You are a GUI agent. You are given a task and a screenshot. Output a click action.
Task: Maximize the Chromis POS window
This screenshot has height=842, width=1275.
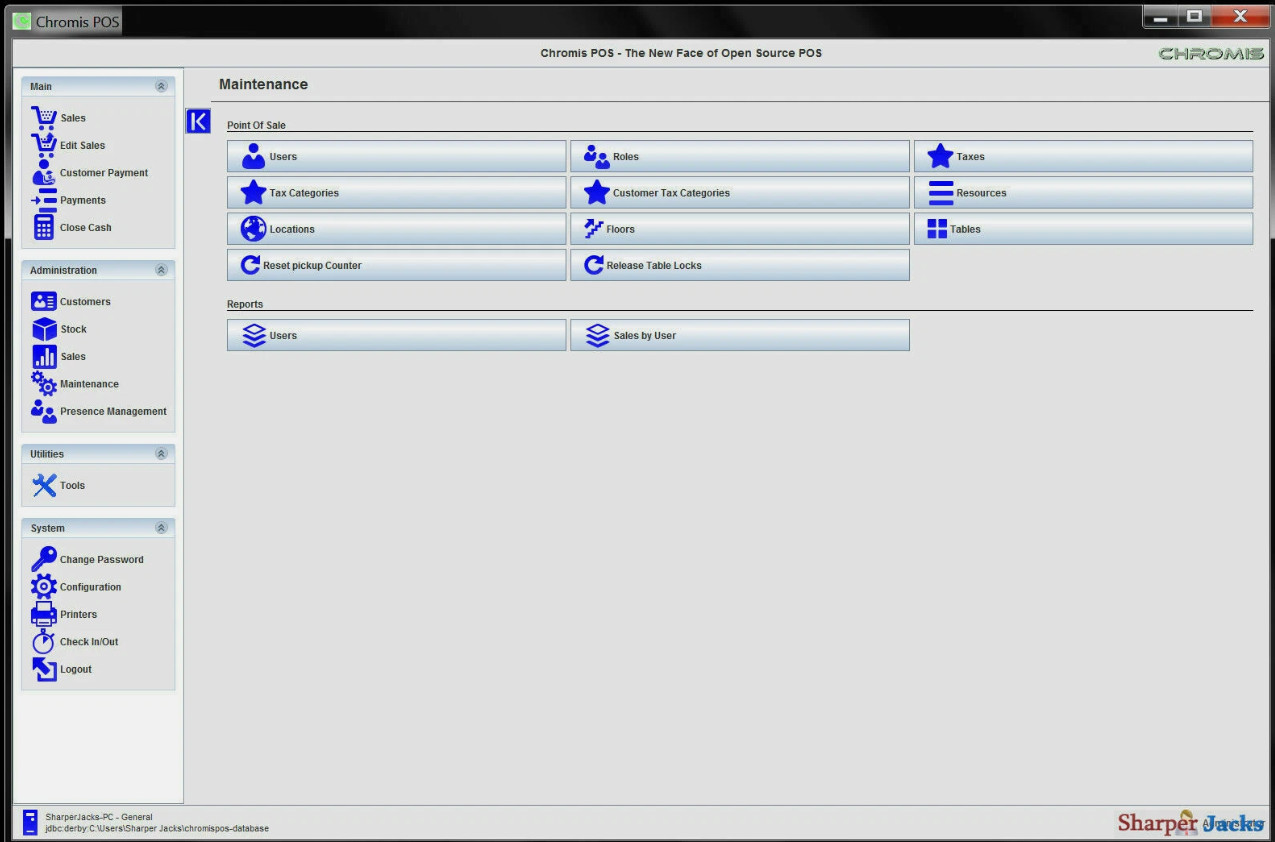point(1194,17)
